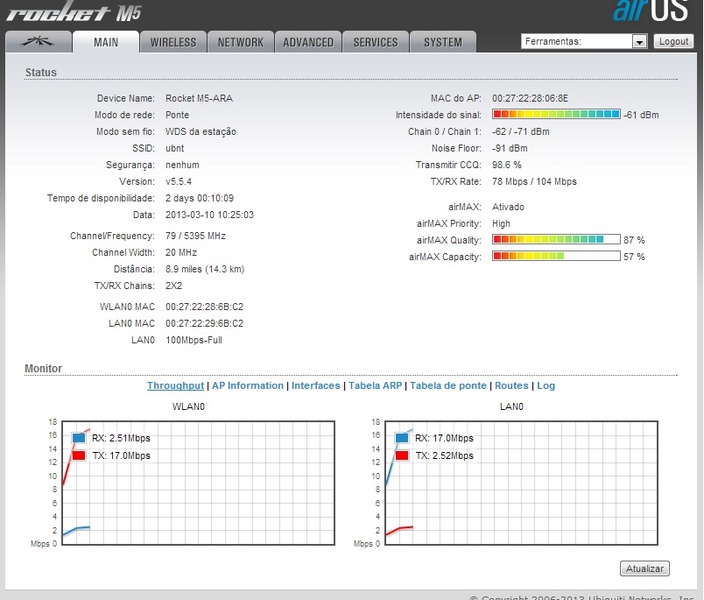Click the LAN0 MAC 00:27:22:29:6B:C2

(x=204, y=323)
